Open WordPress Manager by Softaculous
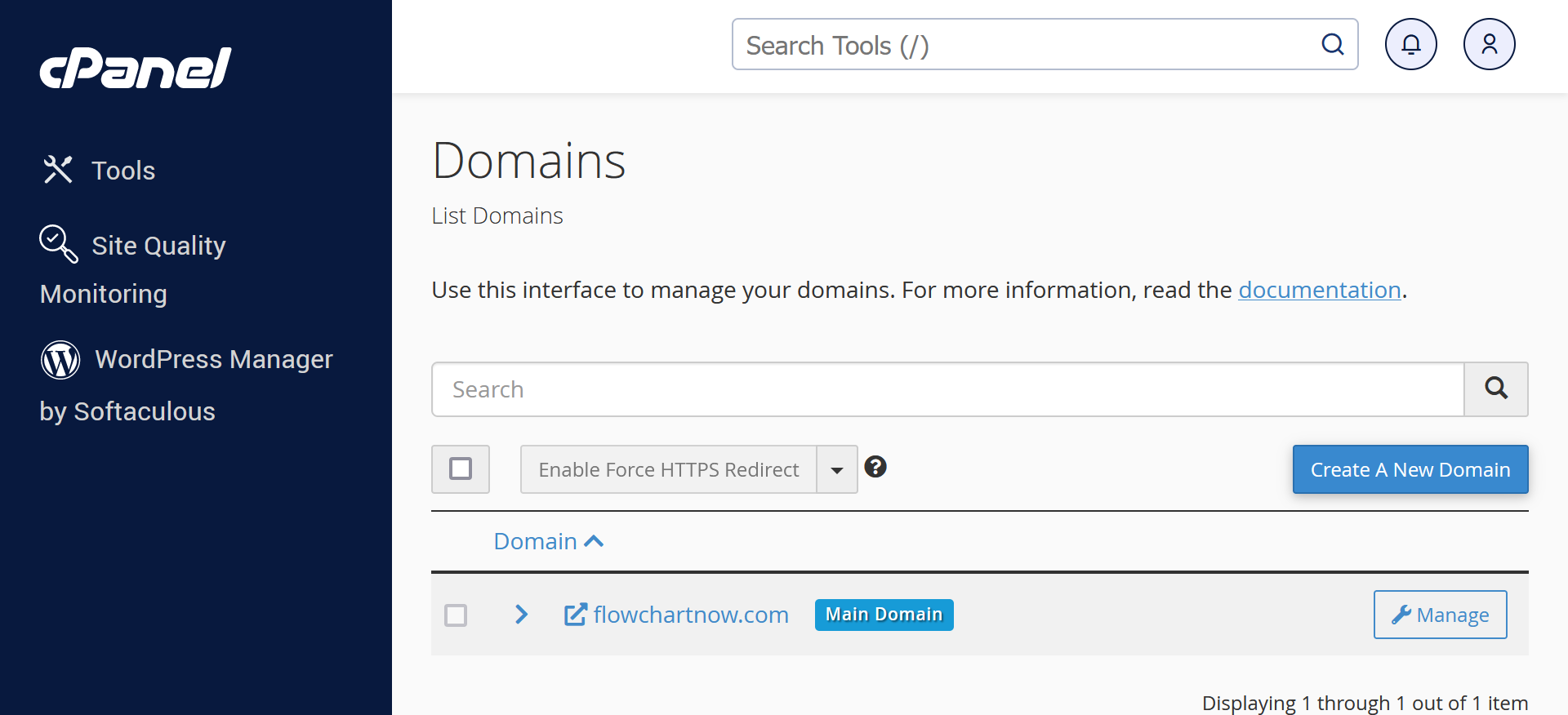The width and height of the screenshot is (1568, 715). [186, 384]
